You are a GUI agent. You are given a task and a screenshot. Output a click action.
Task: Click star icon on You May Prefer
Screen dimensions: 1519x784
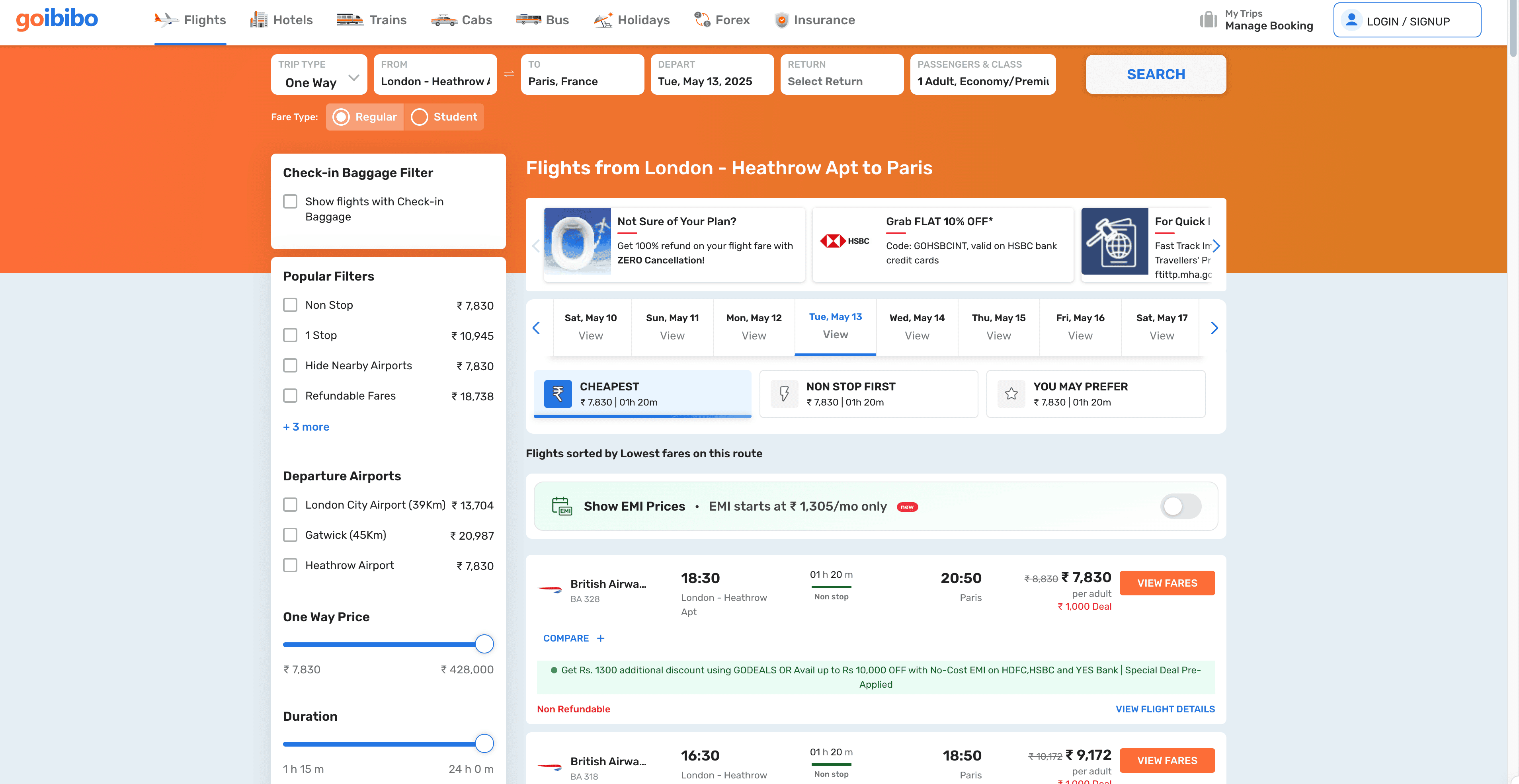(x=1011, y=394)
